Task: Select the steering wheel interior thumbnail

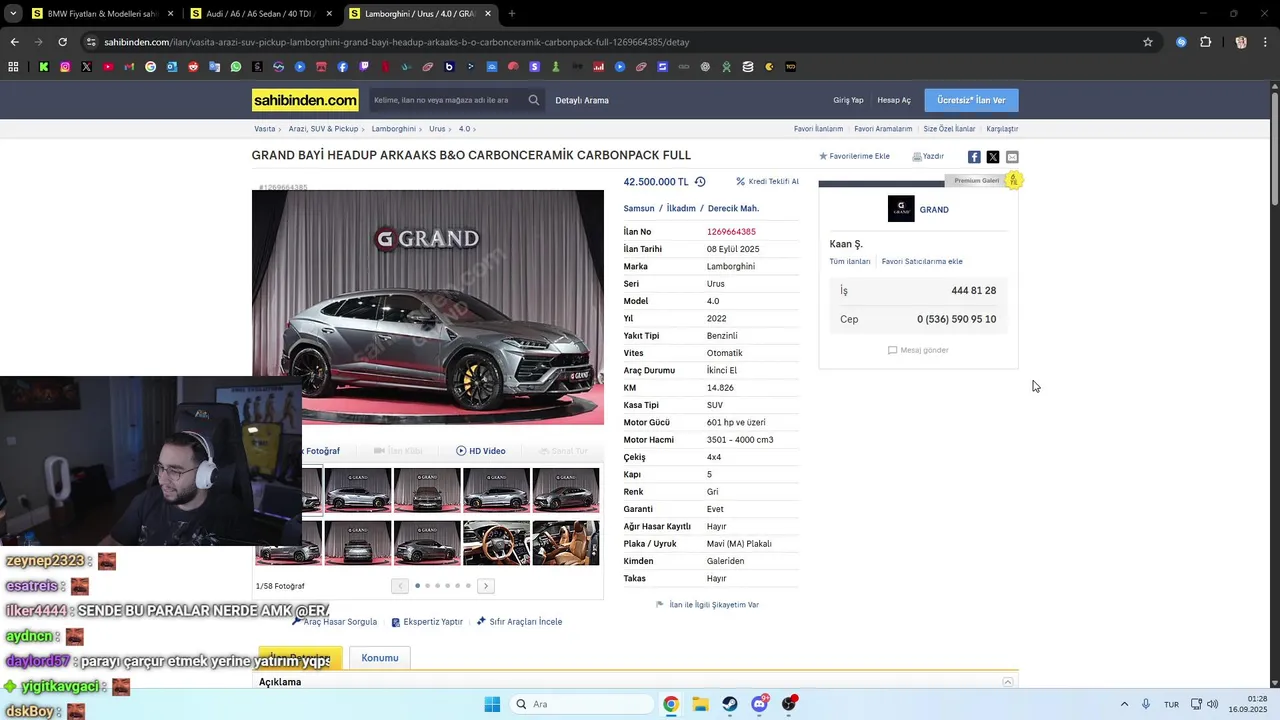Action: [x=496, y=543]
